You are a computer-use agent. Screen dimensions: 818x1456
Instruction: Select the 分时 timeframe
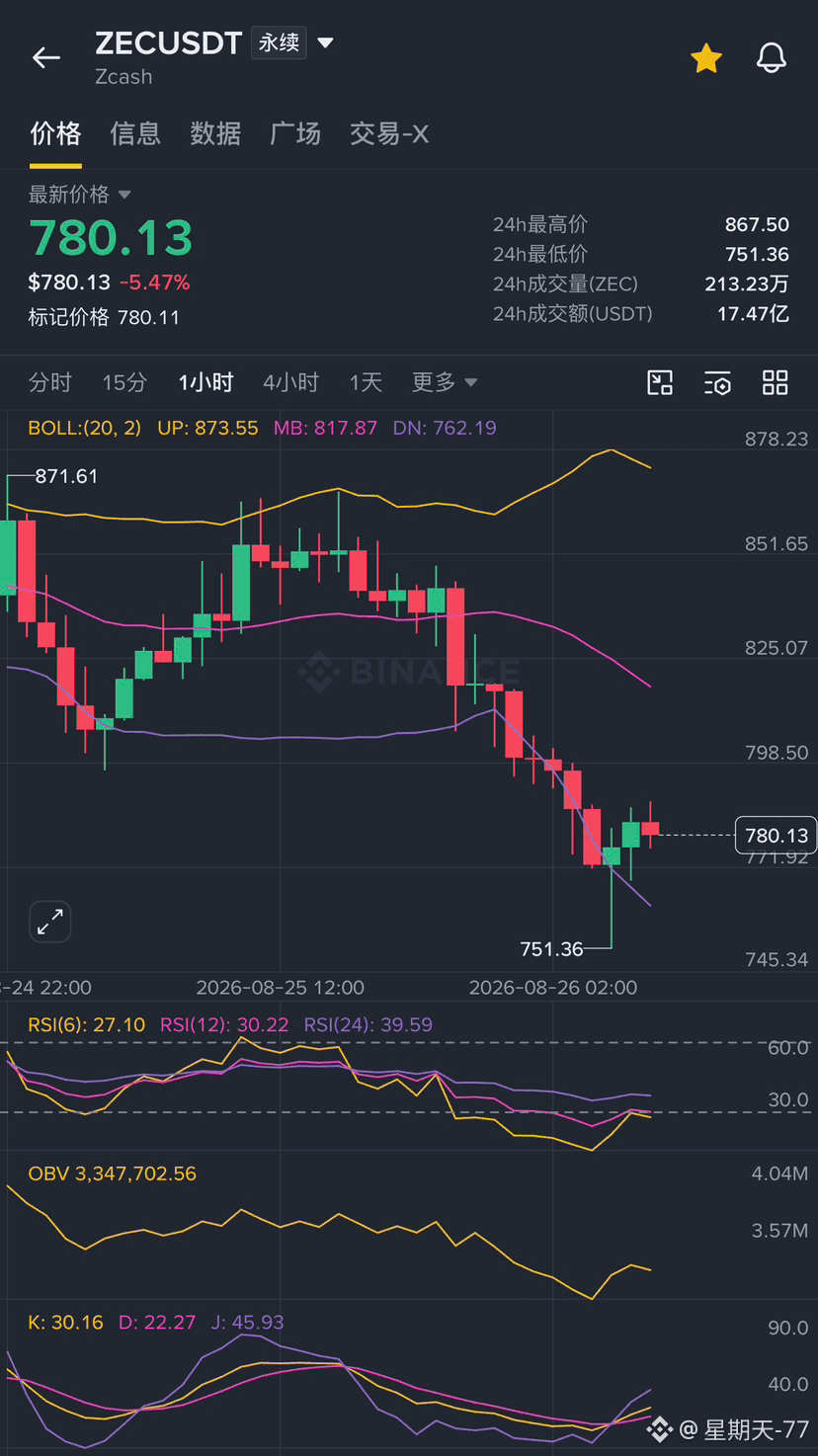[x=50, y=382]
